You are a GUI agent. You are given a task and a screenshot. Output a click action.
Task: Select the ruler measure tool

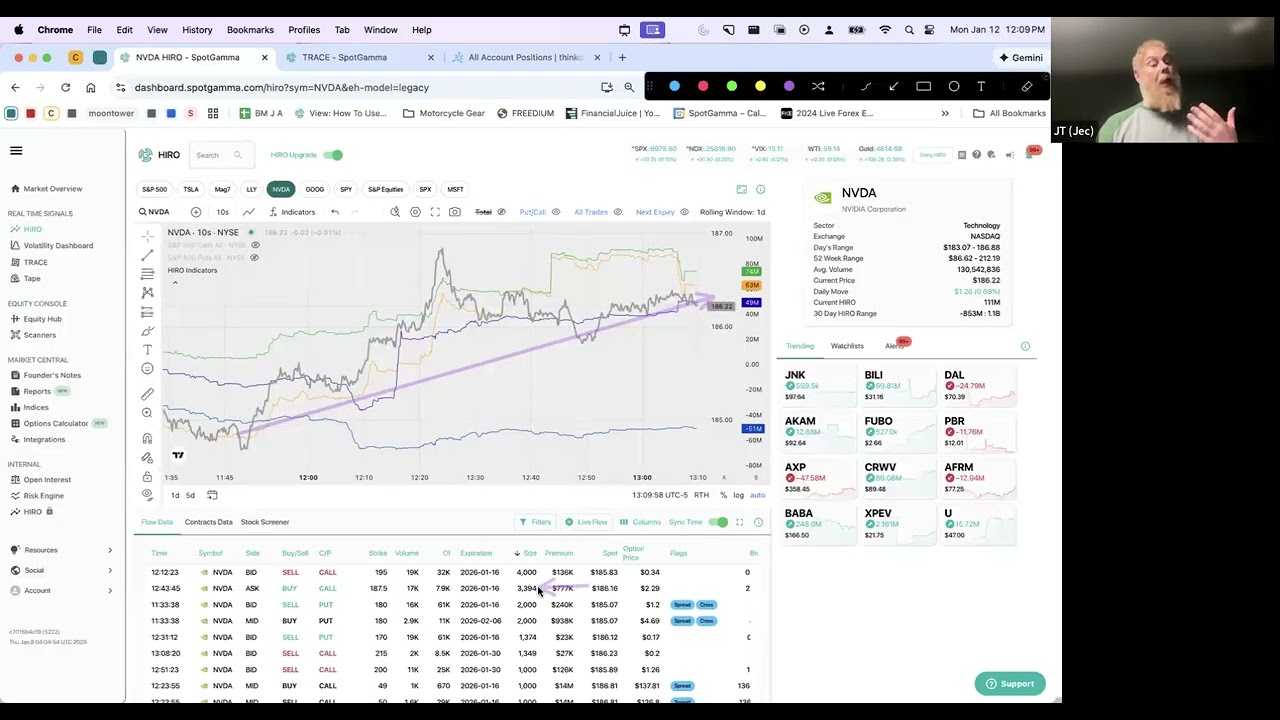[147, 394]
